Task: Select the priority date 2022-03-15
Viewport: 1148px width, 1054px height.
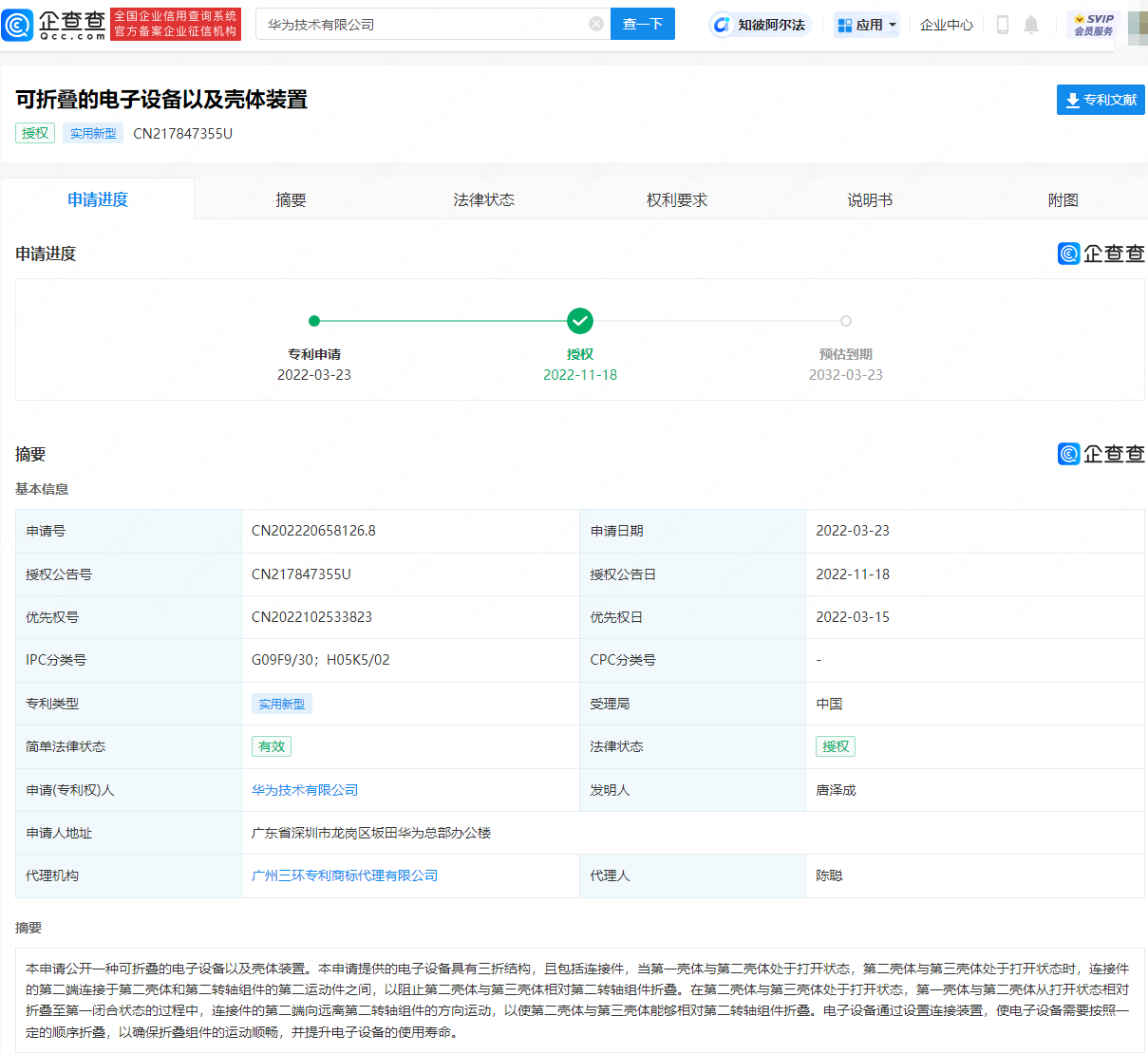Action: 853,617
